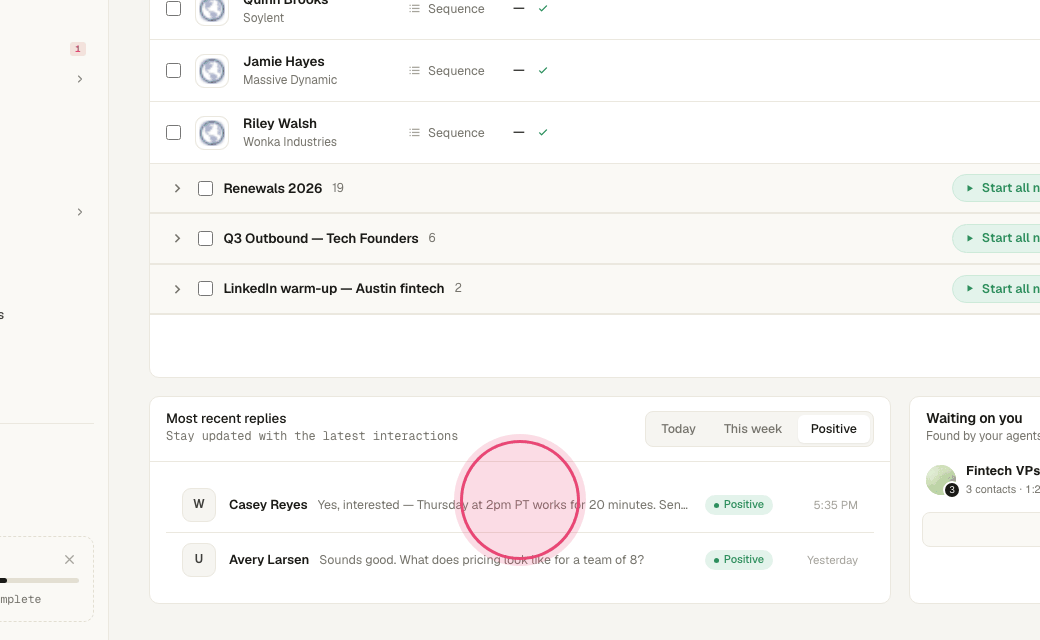Click the W avatar next to Casey Reyes
The width and height of the screenshot is (1040, 640).
[199, 505]
